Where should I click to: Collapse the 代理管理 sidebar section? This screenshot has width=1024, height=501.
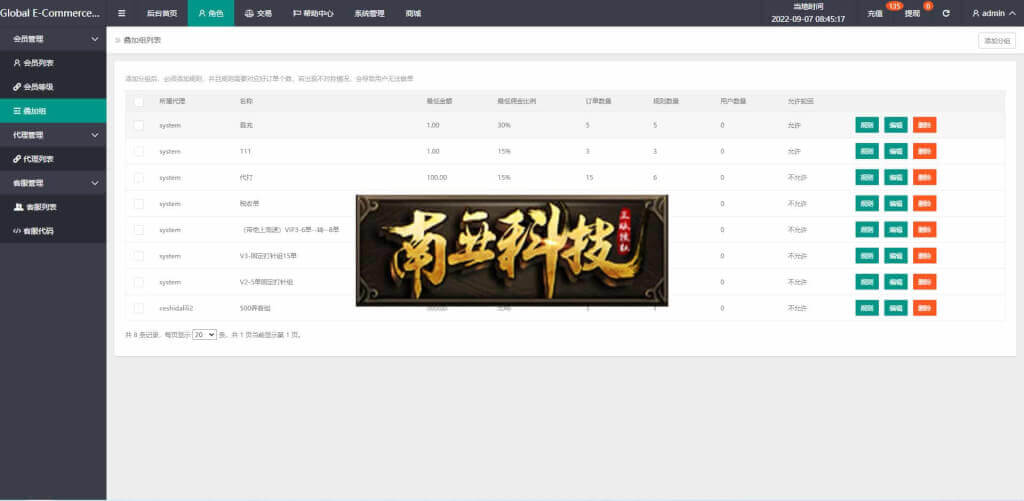coord(53,135)
